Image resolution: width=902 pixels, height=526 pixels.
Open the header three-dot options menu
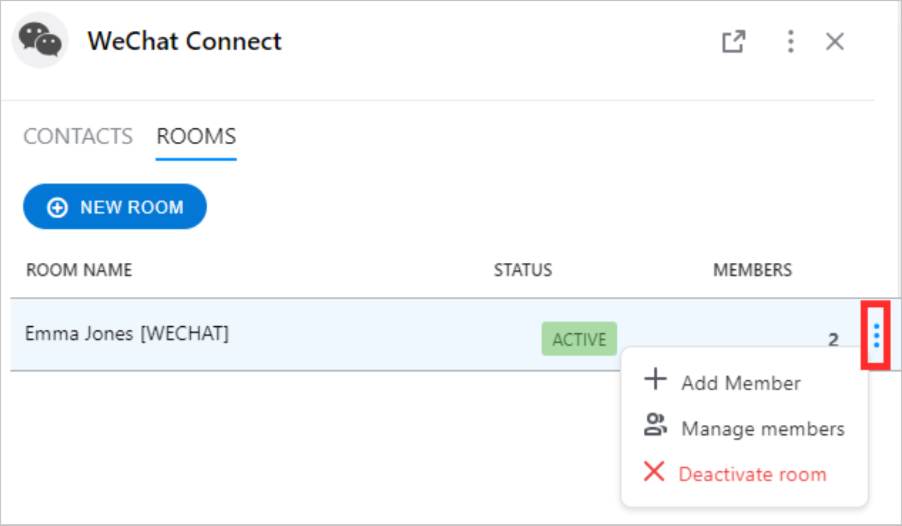pos(790,41)
